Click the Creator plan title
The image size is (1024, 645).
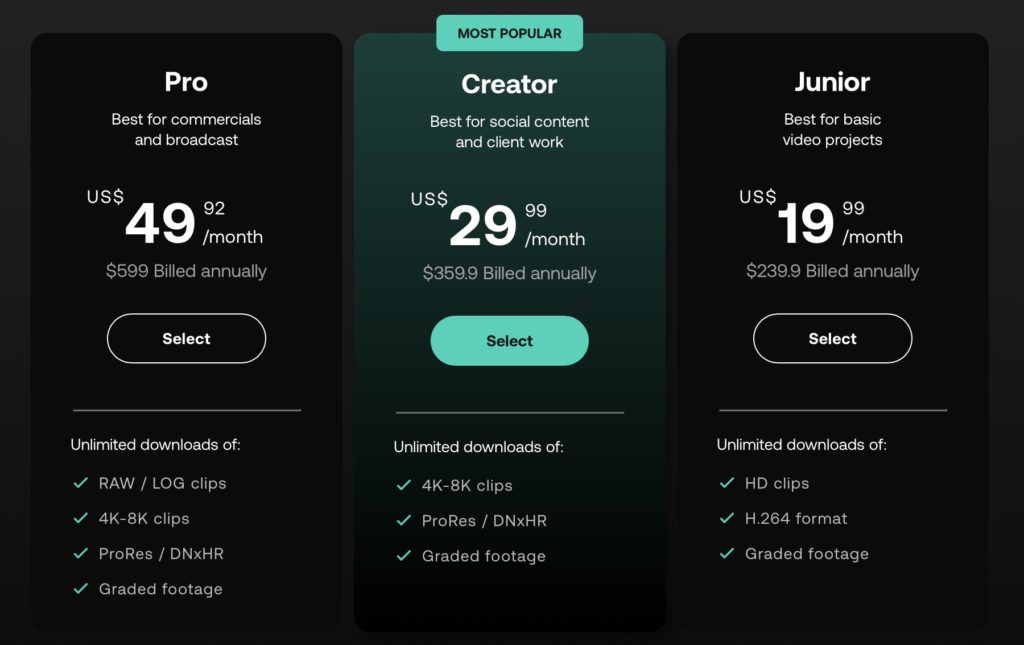click(x=509, y=84)
